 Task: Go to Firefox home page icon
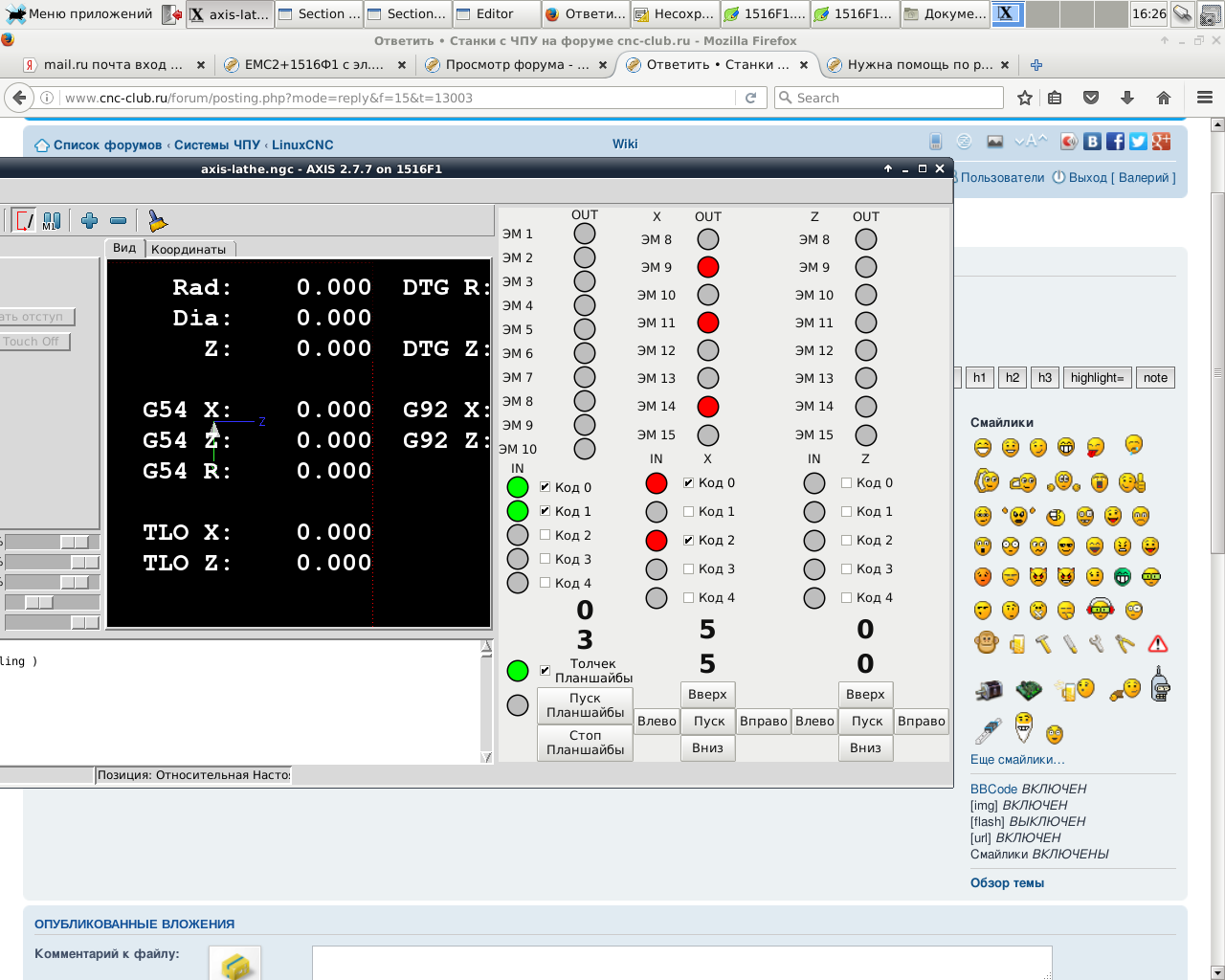pyautogui.click(x=1164, y=98)
